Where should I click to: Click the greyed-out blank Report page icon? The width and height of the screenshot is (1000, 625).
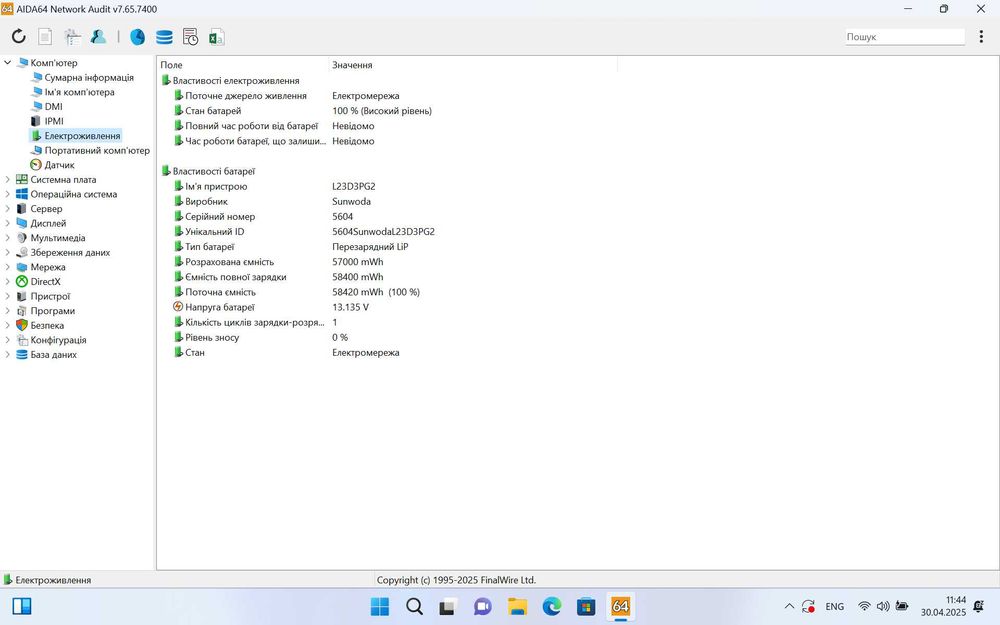coord(45,37)
